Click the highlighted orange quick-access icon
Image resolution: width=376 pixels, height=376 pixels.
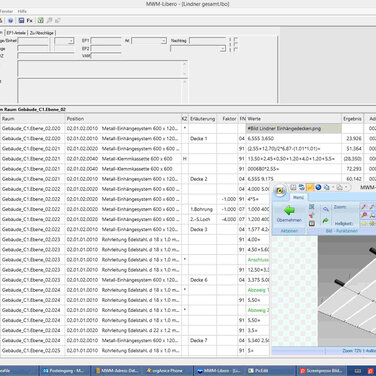click(310, 187)
